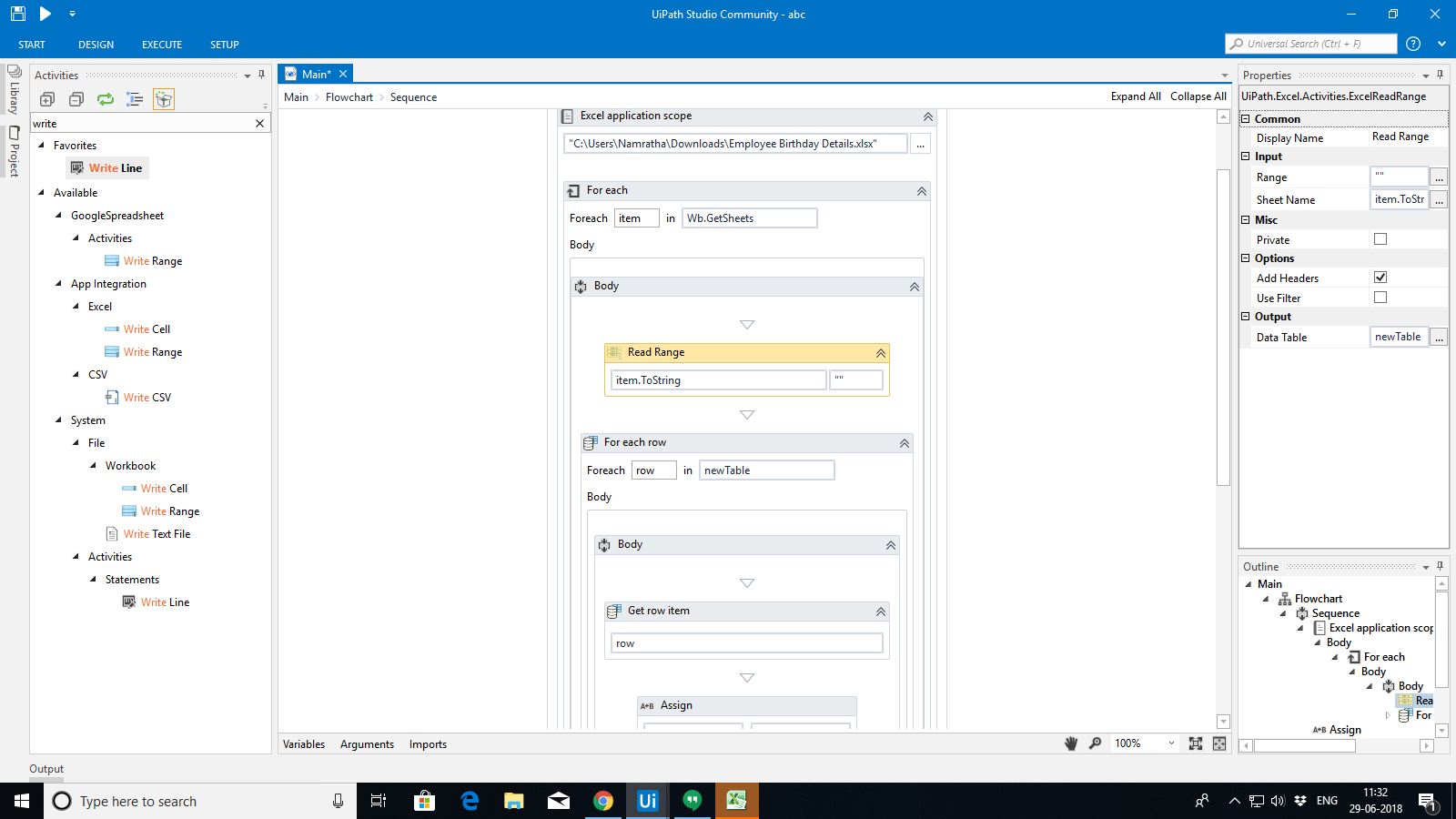Click the fit to screen icon
The width and height of the screenshot is (1456, 819).
point(1196,743)
